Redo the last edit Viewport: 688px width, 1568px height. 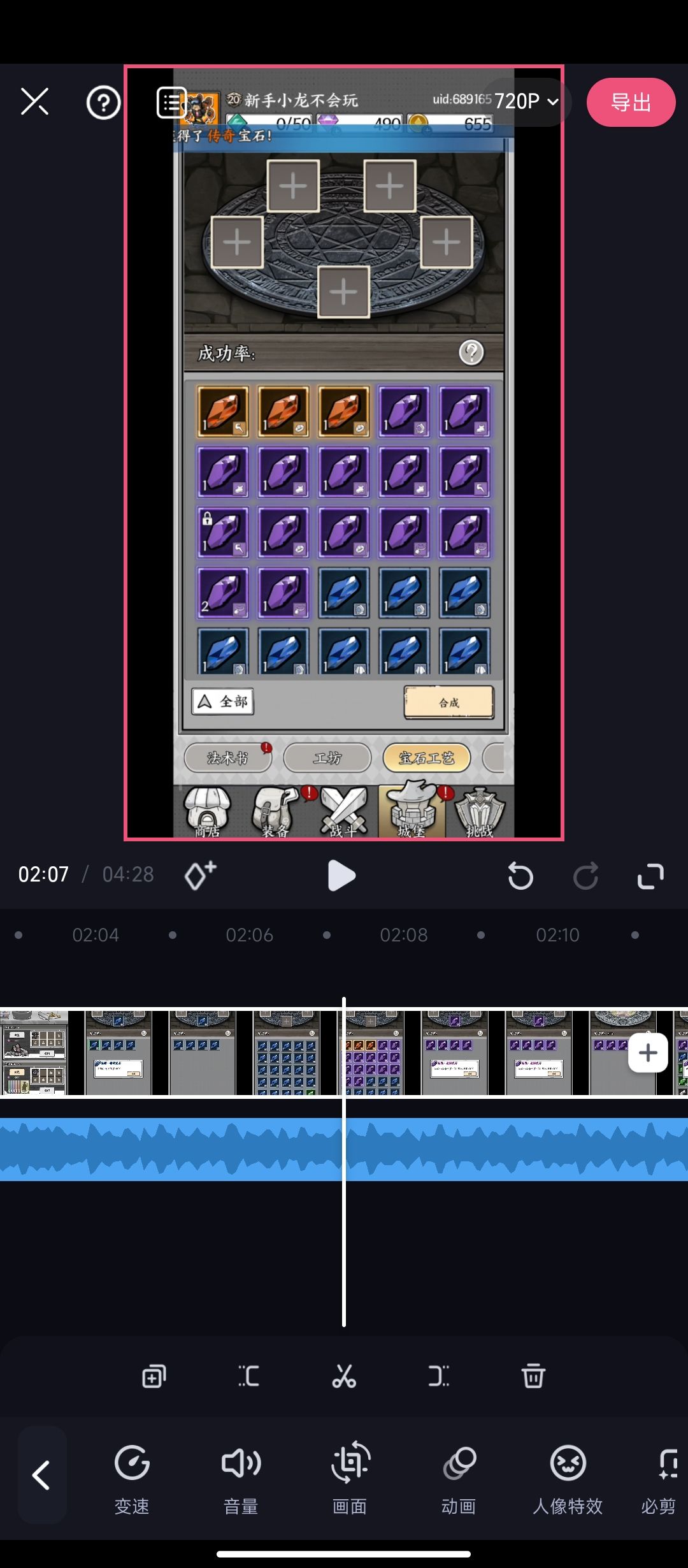[x=585, y=876]
